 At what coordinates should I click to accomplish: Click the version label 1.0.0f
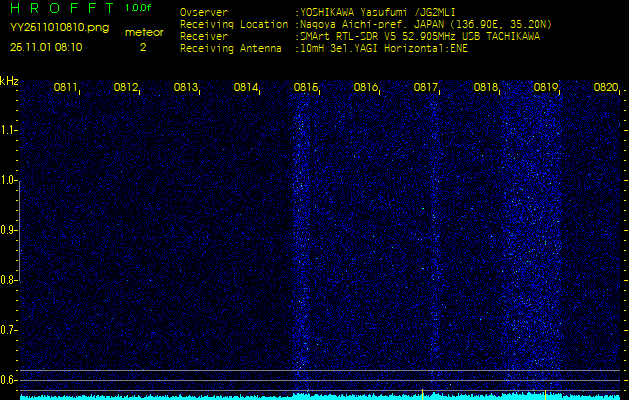(138, 8)
